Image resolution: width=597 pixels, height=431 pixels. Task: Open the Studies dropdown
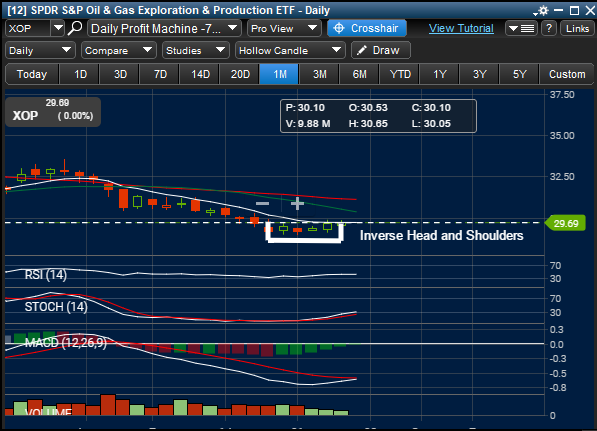[196, 50]
